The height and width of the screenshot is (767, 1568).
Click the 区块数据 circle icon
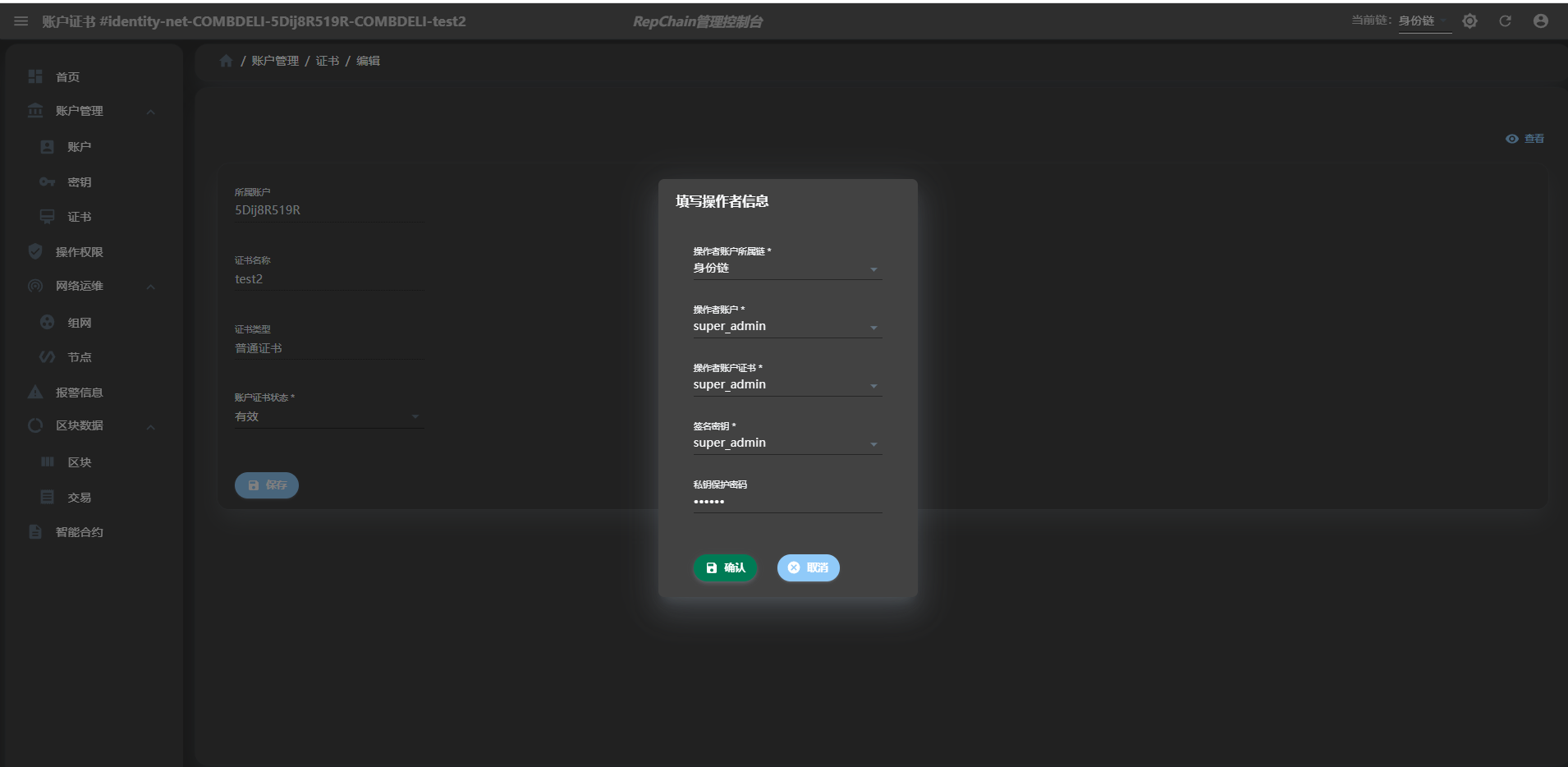point(35,425)
